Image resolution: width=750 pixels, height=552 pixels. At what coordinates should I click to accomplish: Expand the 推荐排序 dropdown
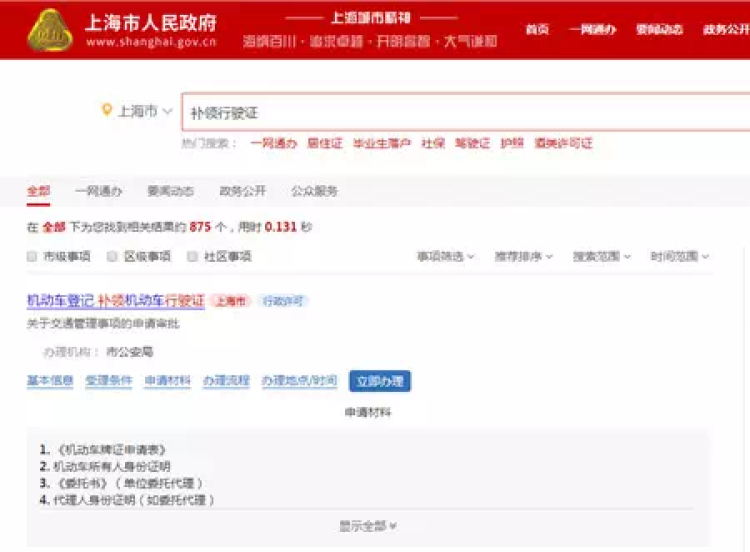(x=523, y=256)
